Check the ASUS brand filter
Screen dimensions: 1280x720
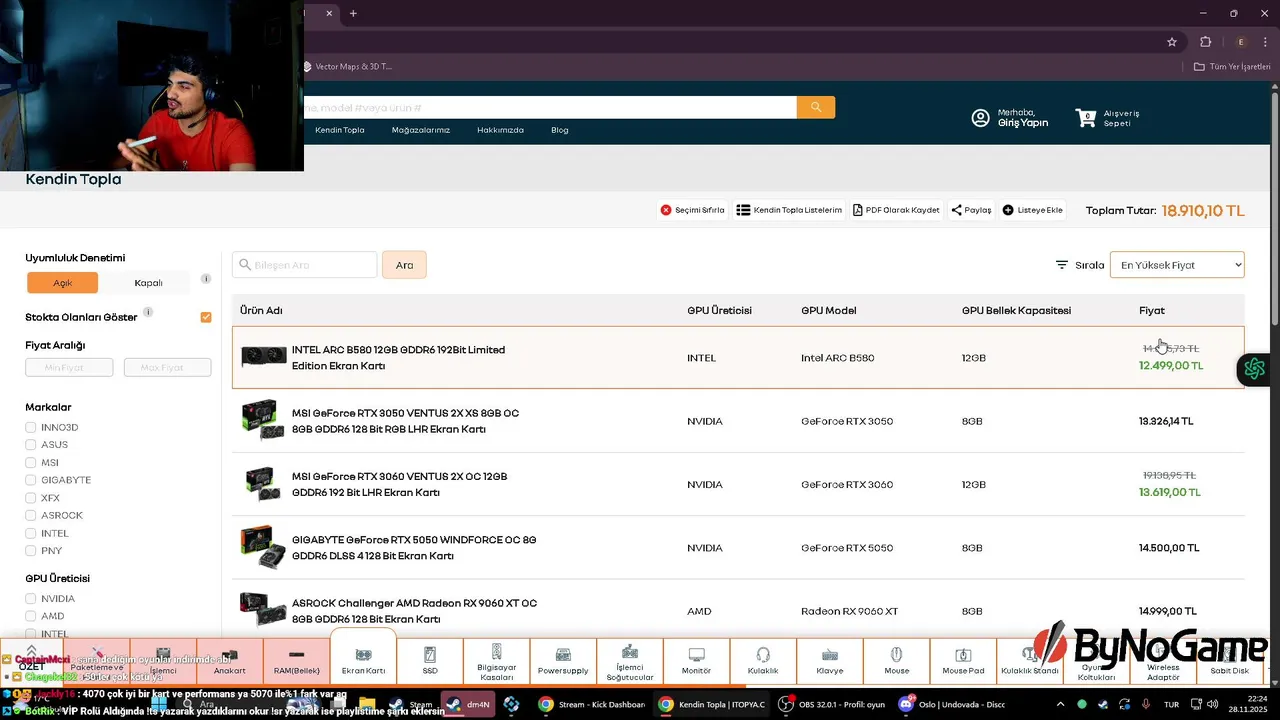[31, 445]
